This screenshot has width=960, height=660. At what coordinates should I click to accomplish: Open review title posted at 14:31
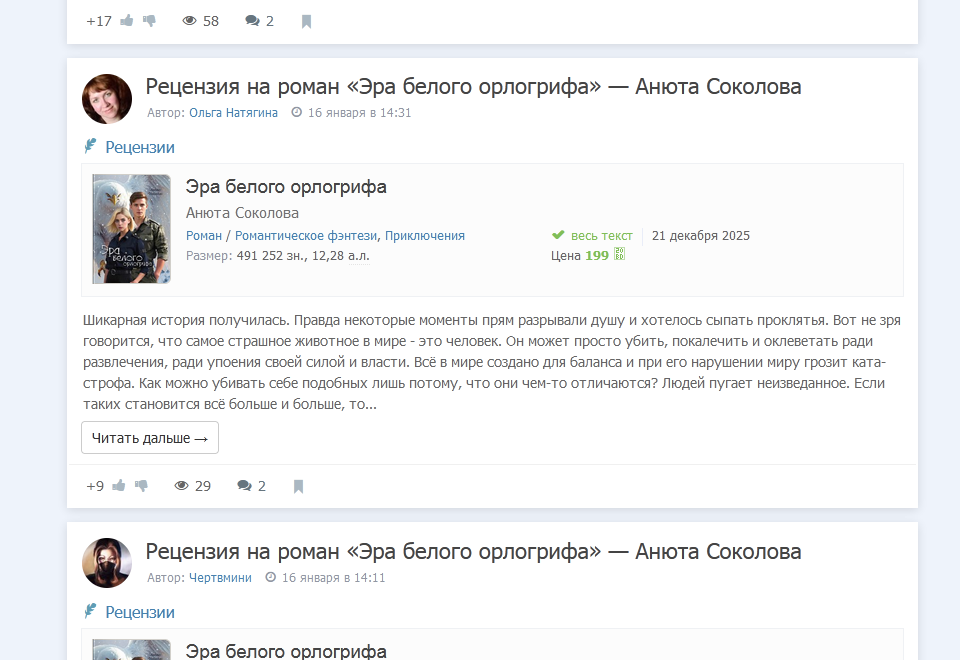click(473, 86)
